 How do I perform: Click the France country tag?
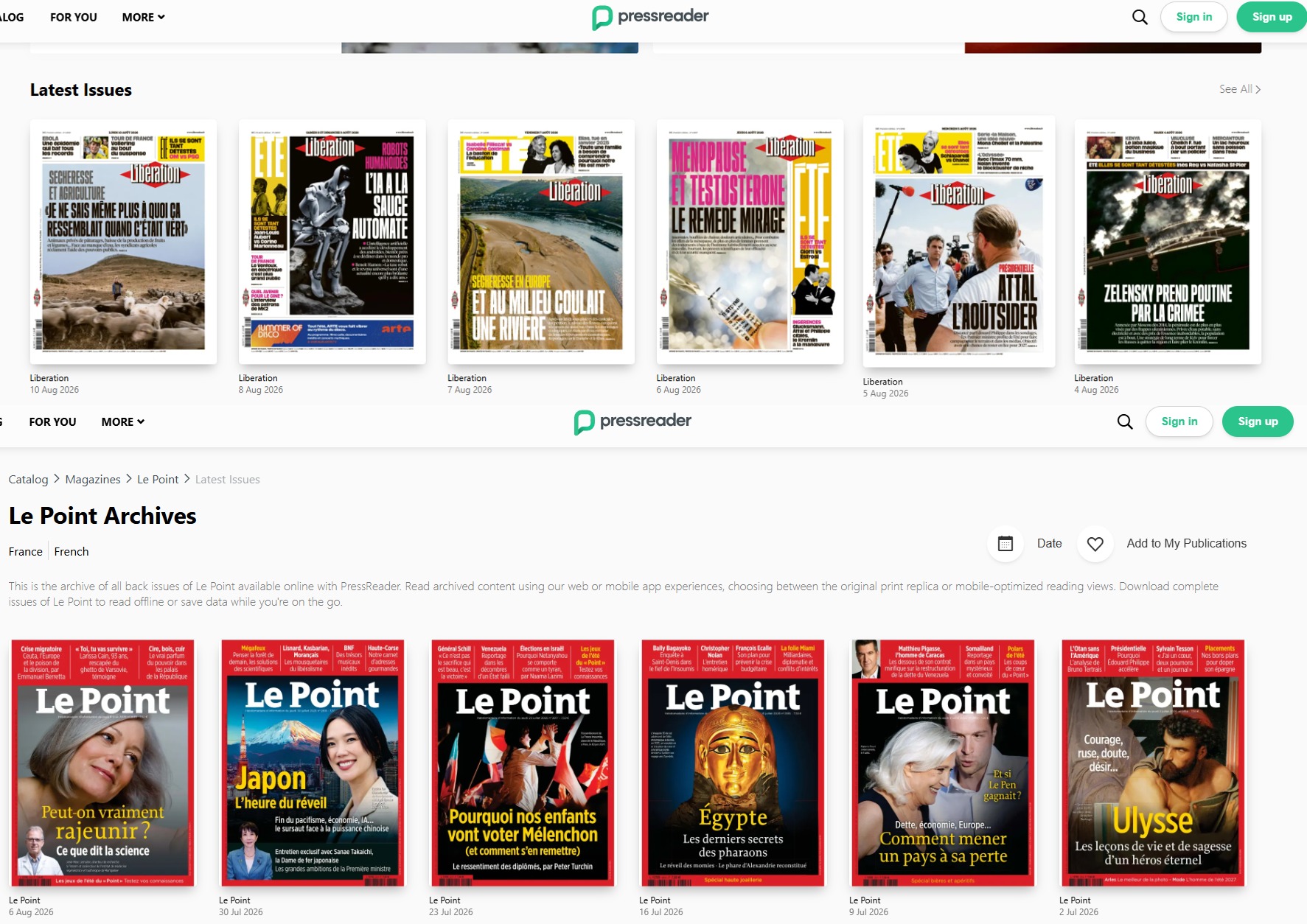(26, 552)
